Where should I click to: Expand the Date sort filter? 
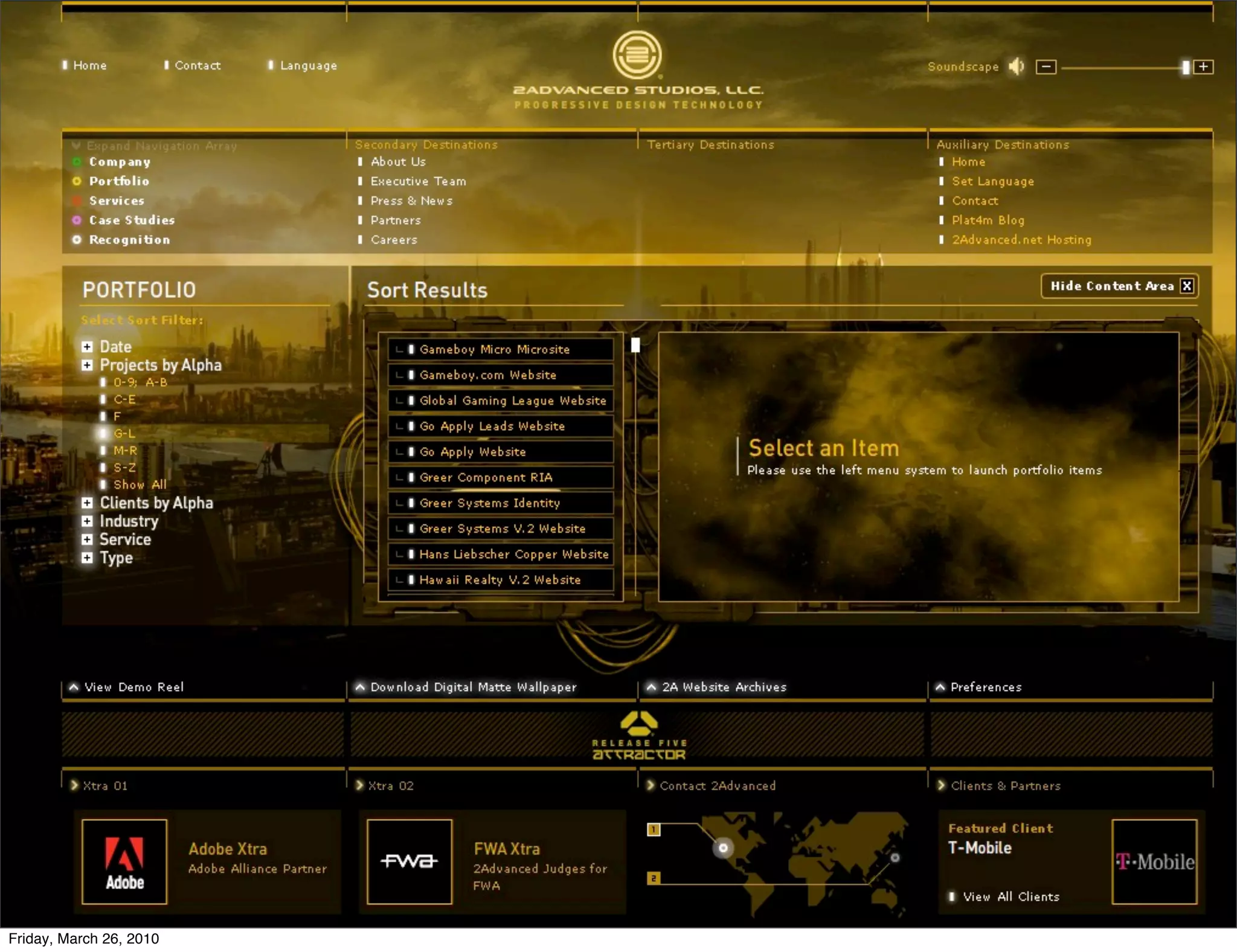pyautogui.click(x=87, y=347)
